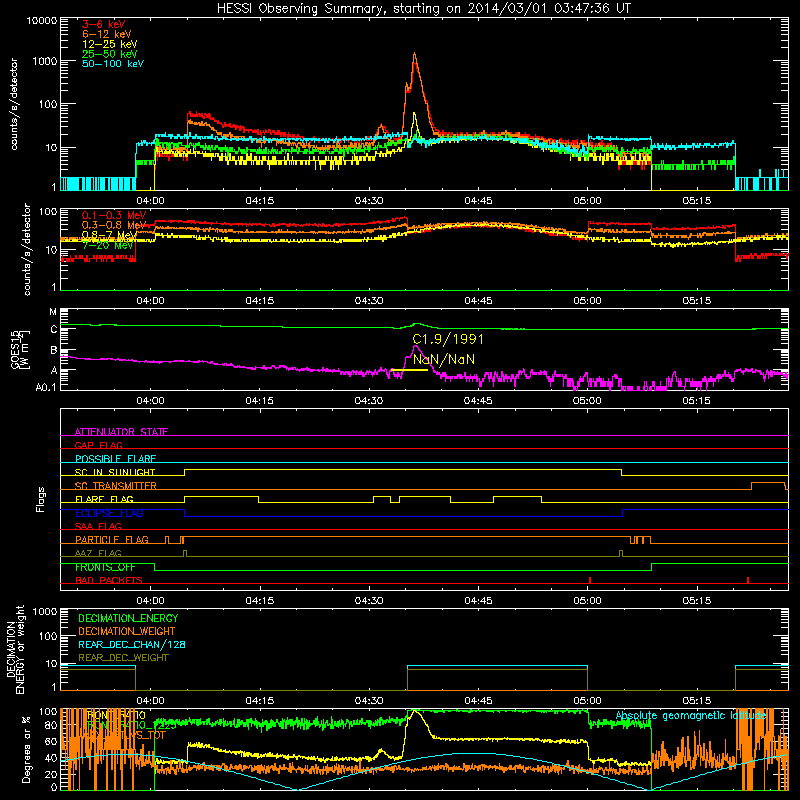
Task: Click the 'REAR_DEC_CHAN/128' legend entry
Action: (132, 644)
